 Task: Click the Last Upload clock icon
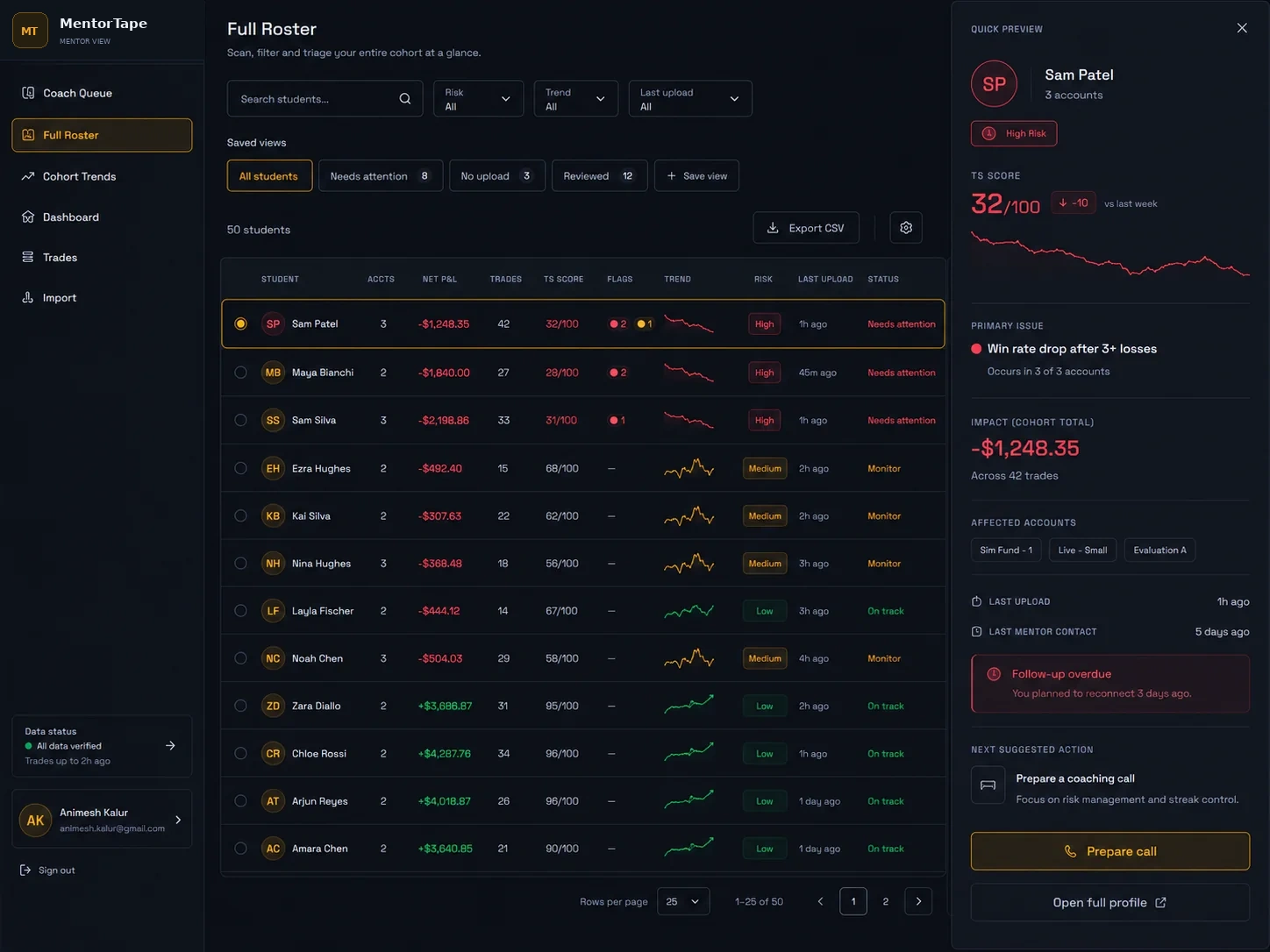pos(977,601)
